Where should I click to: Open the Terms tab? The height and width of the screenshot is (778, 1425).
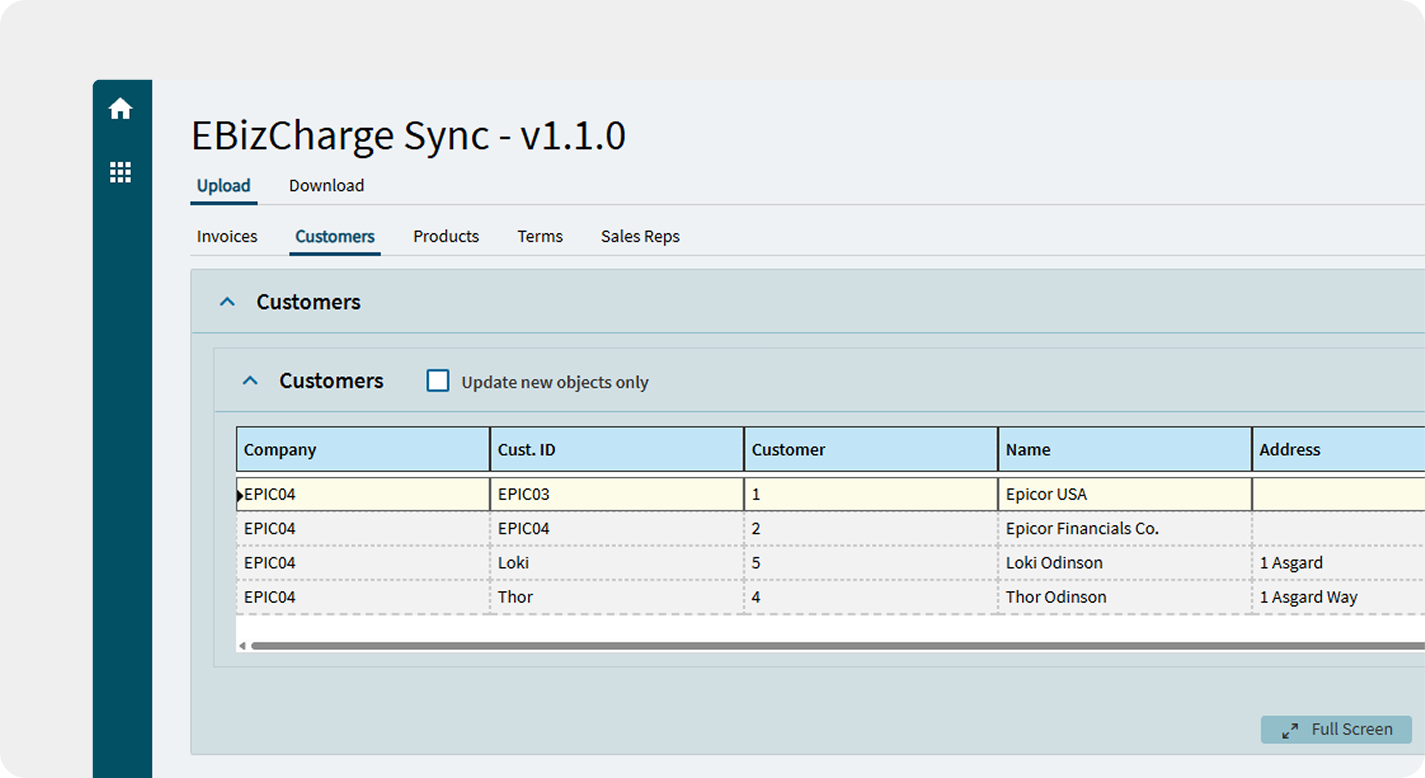pyautogui.click(x=540, y=237)
